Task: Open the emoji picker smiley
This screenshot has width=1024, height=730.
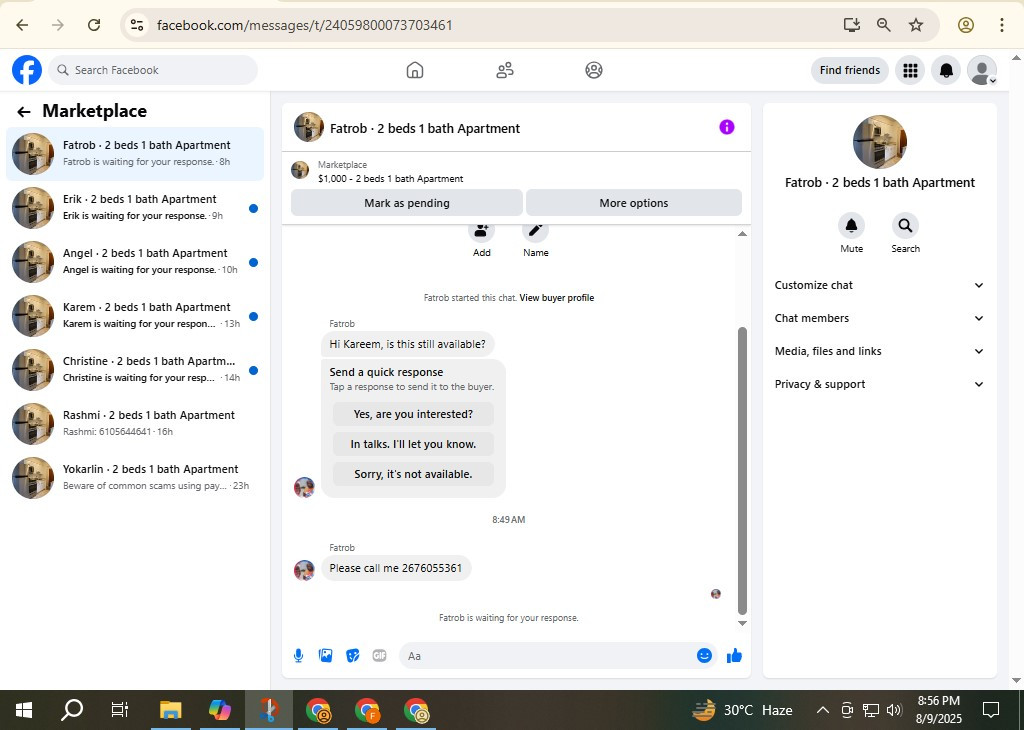Action: tap(704, 656)
